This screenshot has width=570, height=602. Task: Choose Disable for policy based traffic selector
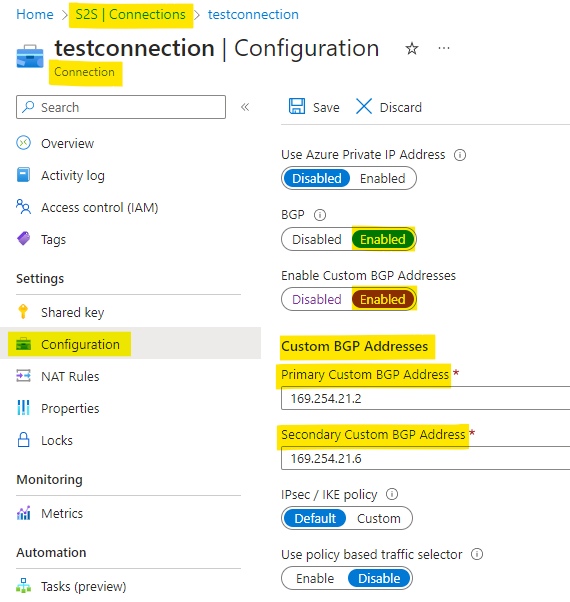pyautogui.click(x=379, y=578)
